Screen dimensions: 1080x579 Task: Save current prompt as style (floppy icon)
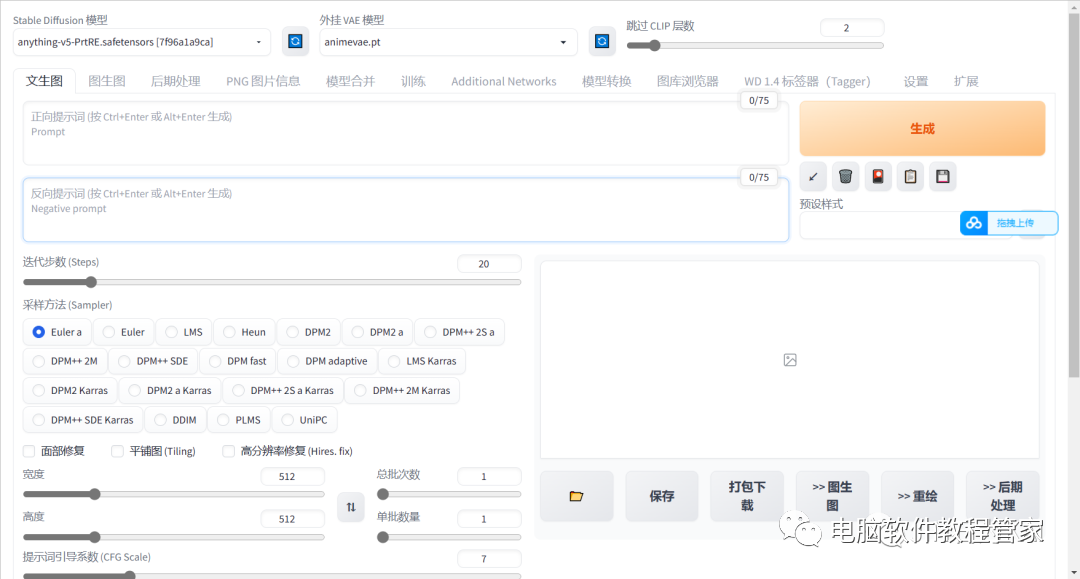coord(942,176)
